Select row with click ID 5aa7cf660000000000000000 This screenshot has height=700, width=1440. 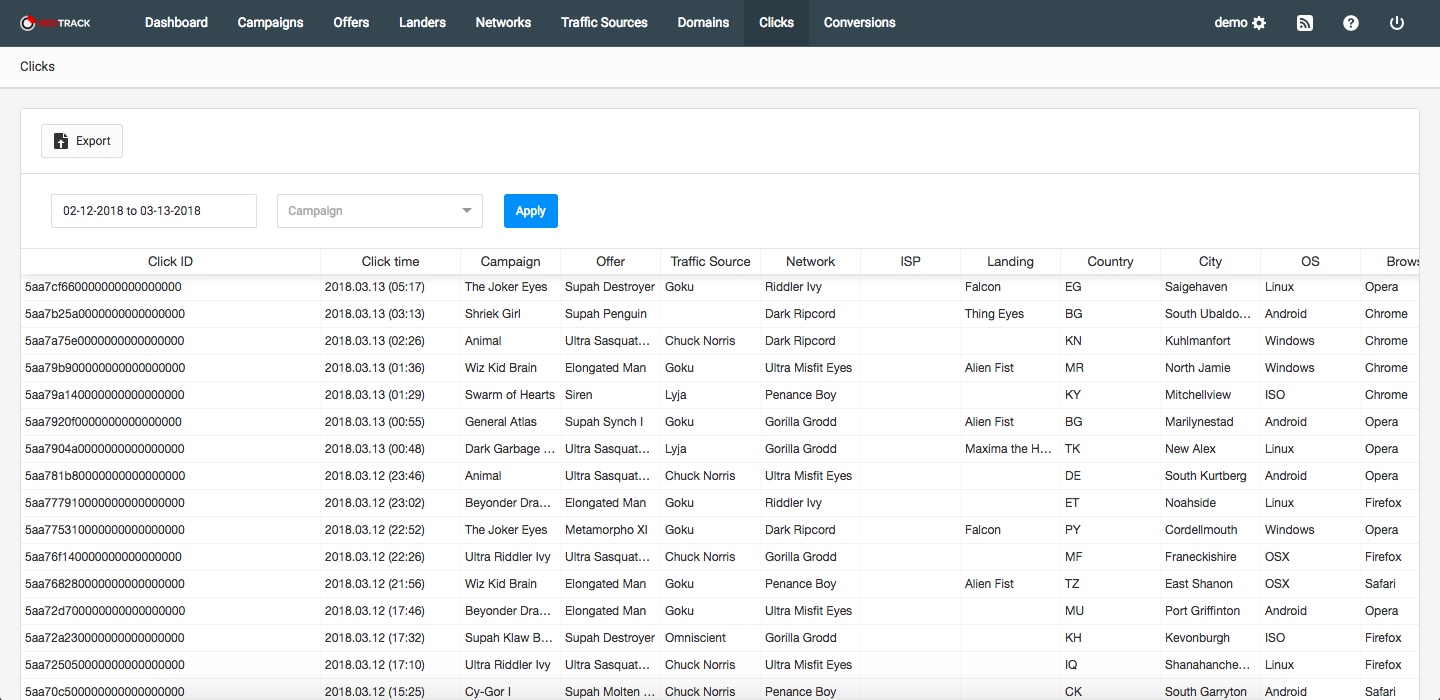[103, 287]
